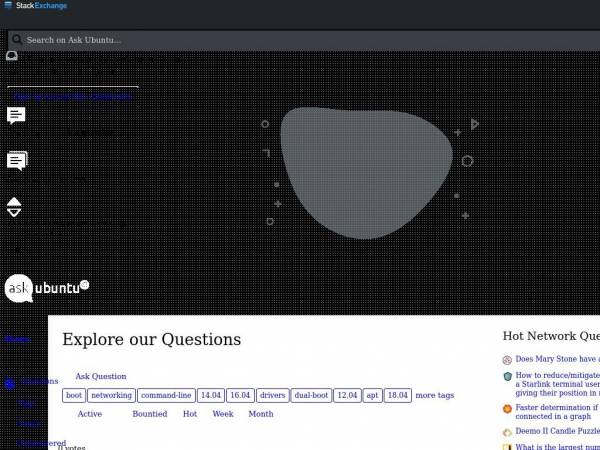Image resolution: width=600 pixels, height=450 pixels.
Task: Click site icon beside Starlink question
Action: coord(507,376)
